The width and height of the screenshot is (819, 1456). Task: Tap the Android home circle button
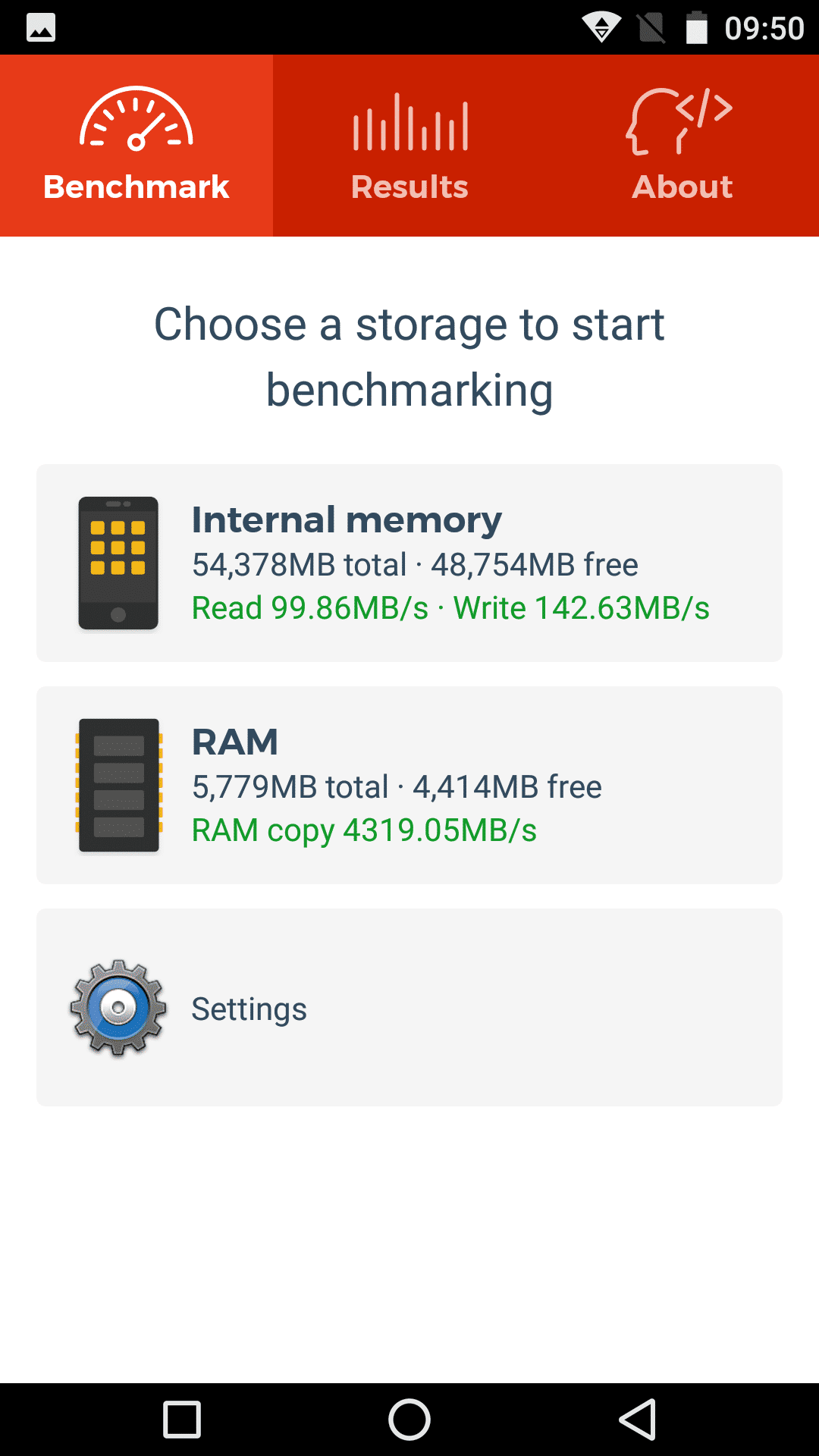tap(409, 1420)
